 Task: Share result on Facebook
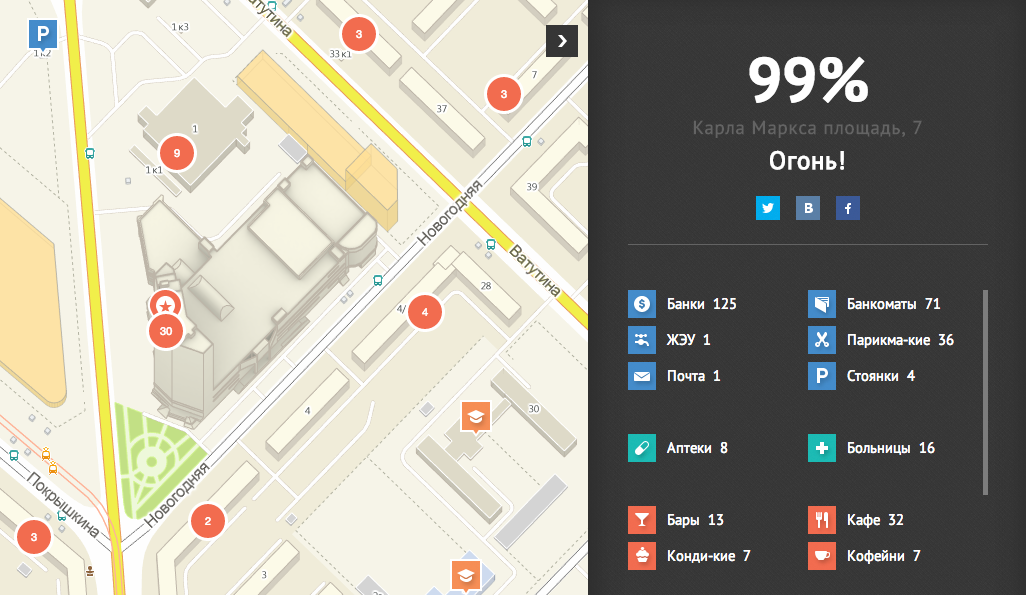click(x=847, y=208)
